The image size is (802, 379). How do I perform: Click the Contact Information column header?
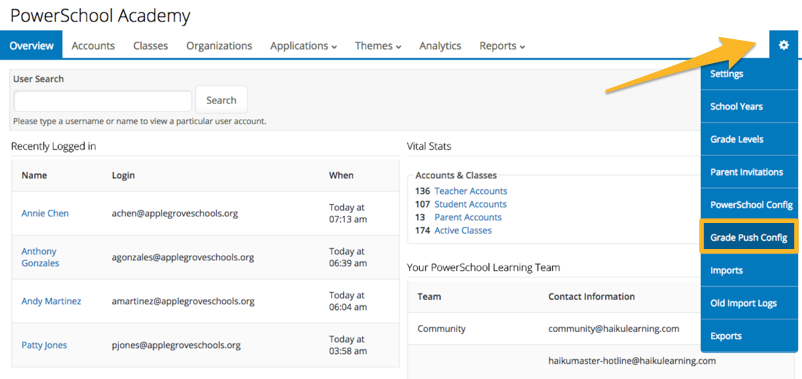591,297
